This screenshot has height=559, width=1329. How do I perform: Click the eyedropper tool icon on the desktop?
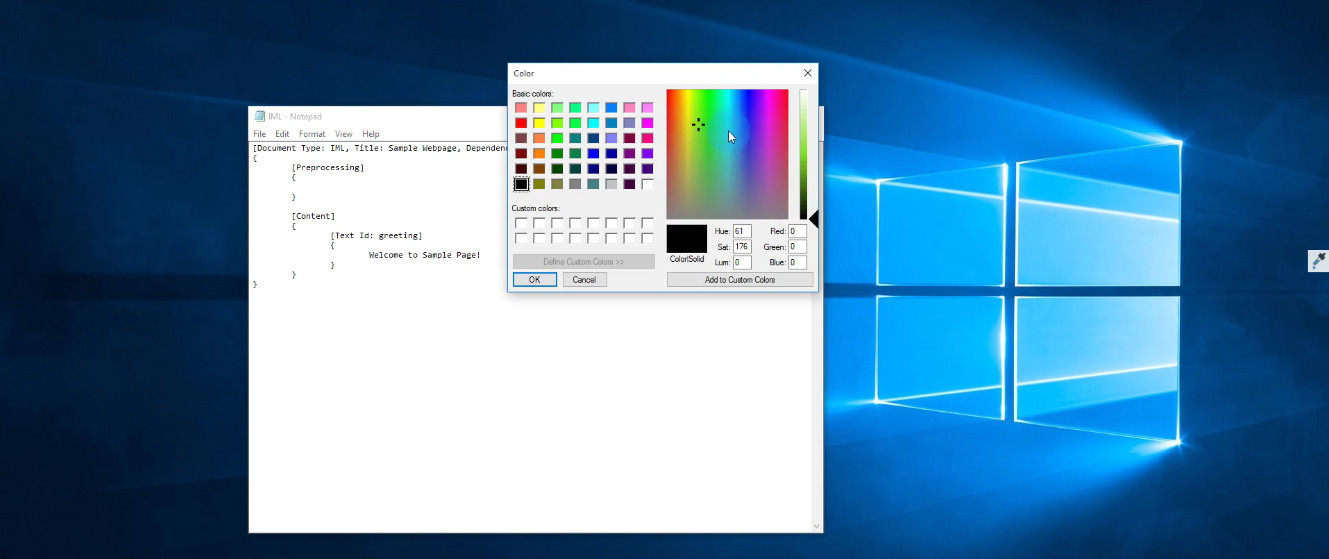click(x=1318, y=261)
